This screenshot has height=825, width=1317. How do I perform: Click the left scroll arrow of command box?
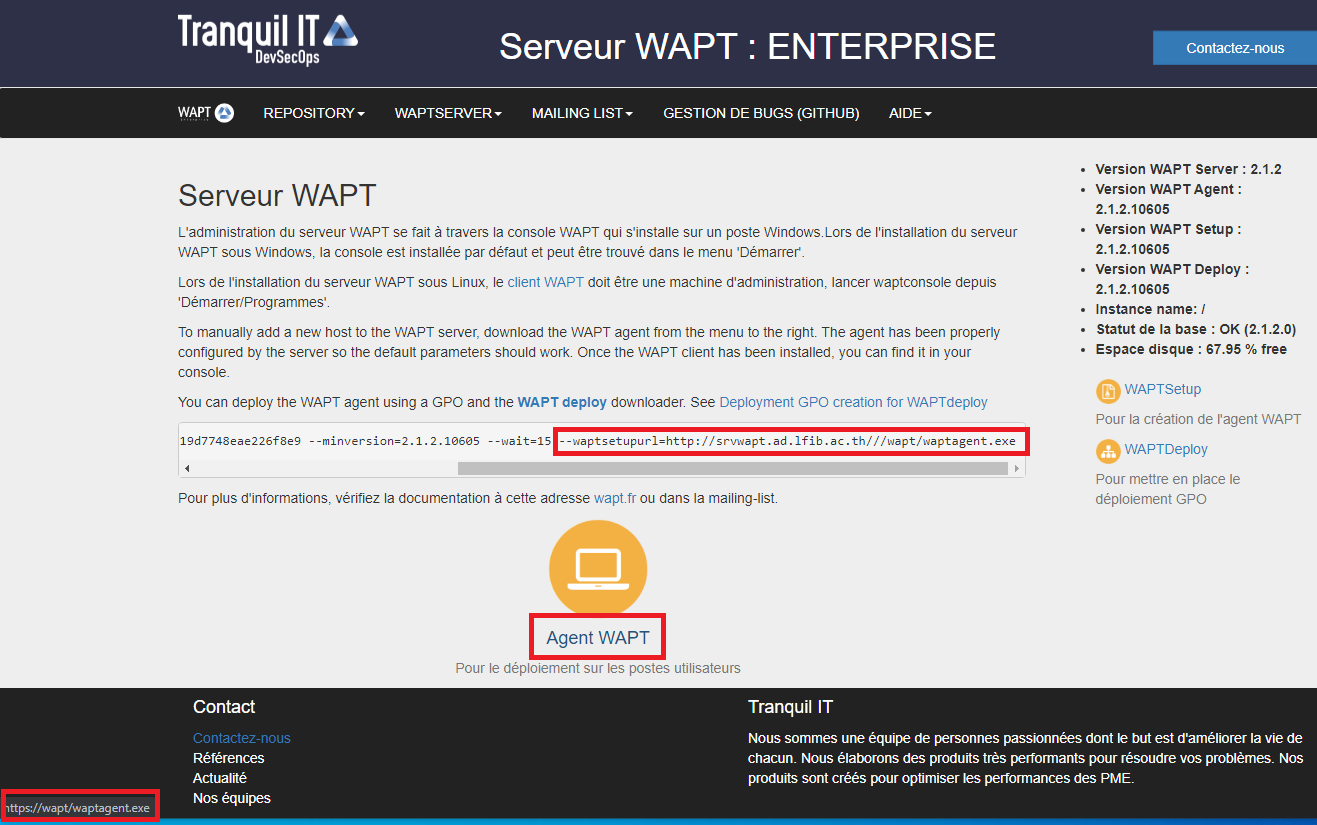(x=187, y=468)
